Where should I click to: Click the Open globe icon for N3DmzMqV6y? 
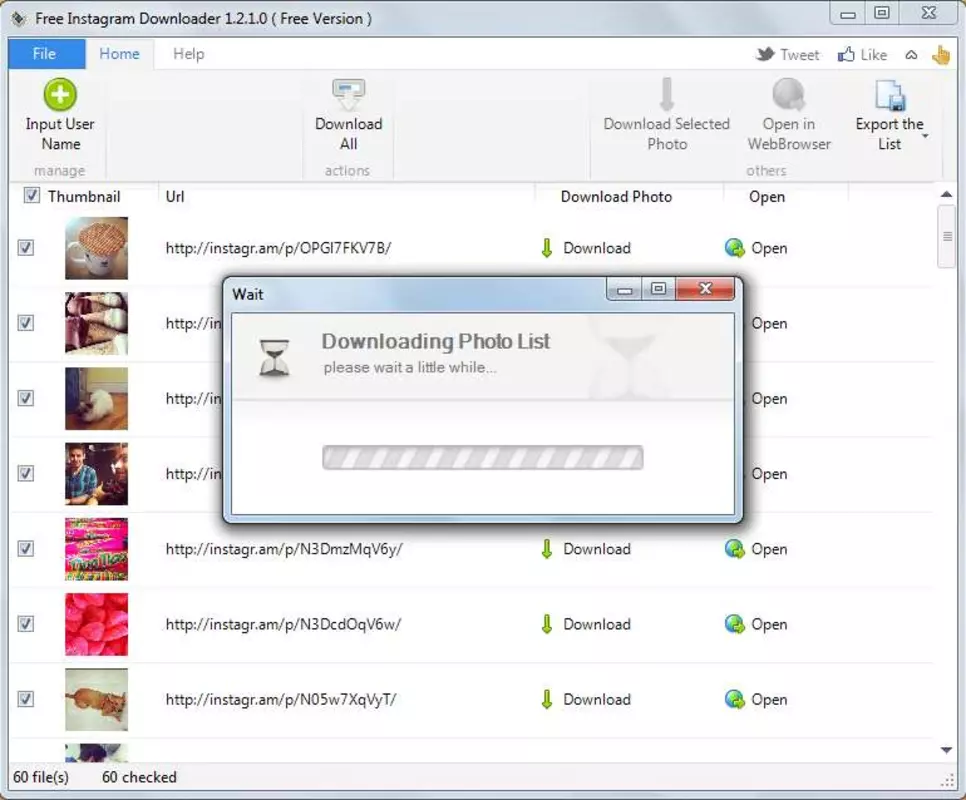[x=734, y=549]
